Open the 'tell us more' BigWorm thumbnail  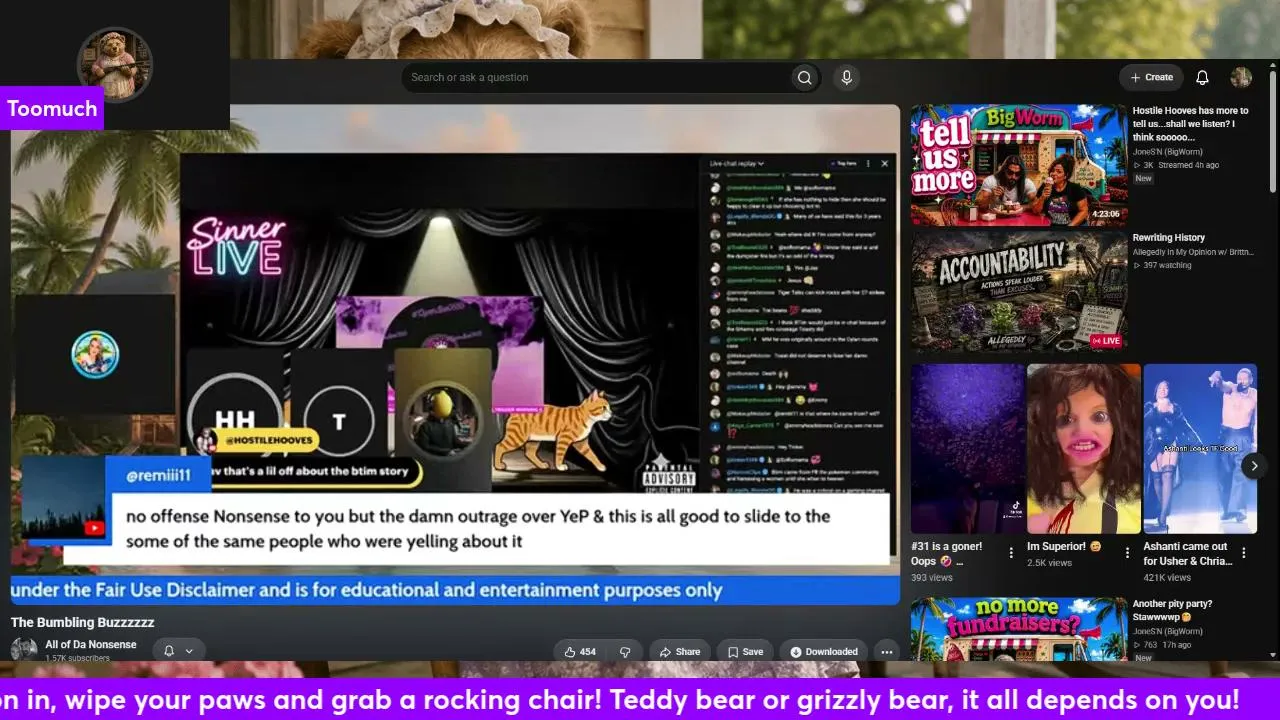pyautogui.click(x=1019, y=165)
